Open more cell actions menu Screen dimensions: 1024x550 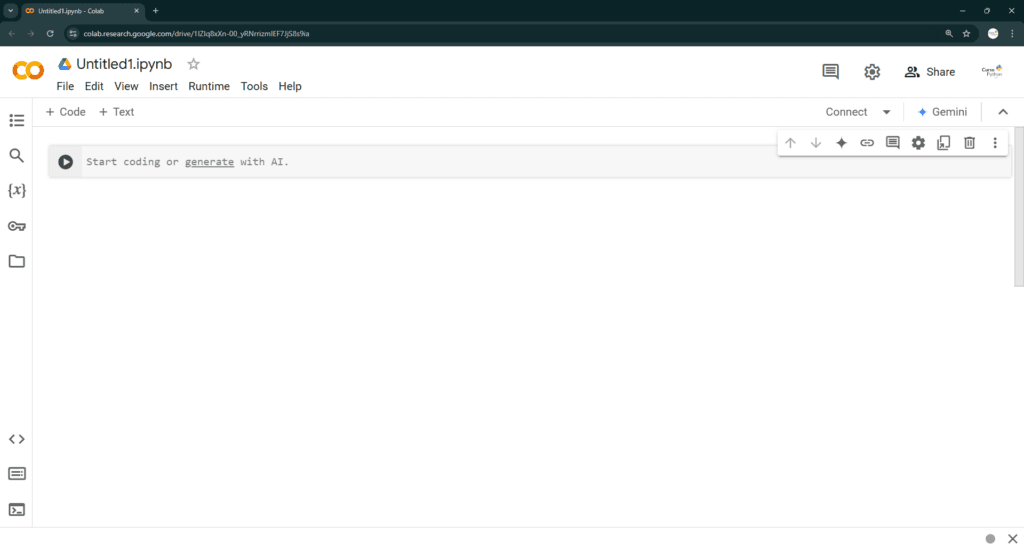pos(995,143)
